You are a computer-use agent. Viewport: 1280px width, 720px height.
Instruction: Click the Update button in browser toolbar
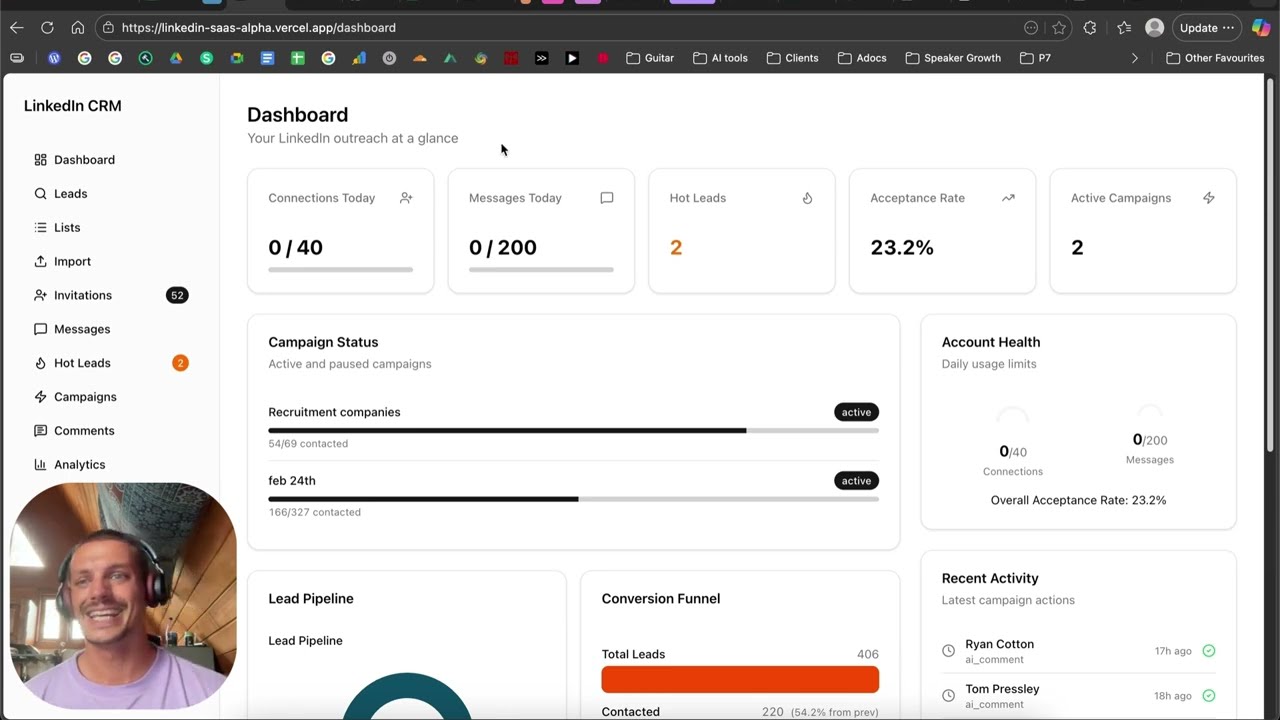click(1207, 28)
